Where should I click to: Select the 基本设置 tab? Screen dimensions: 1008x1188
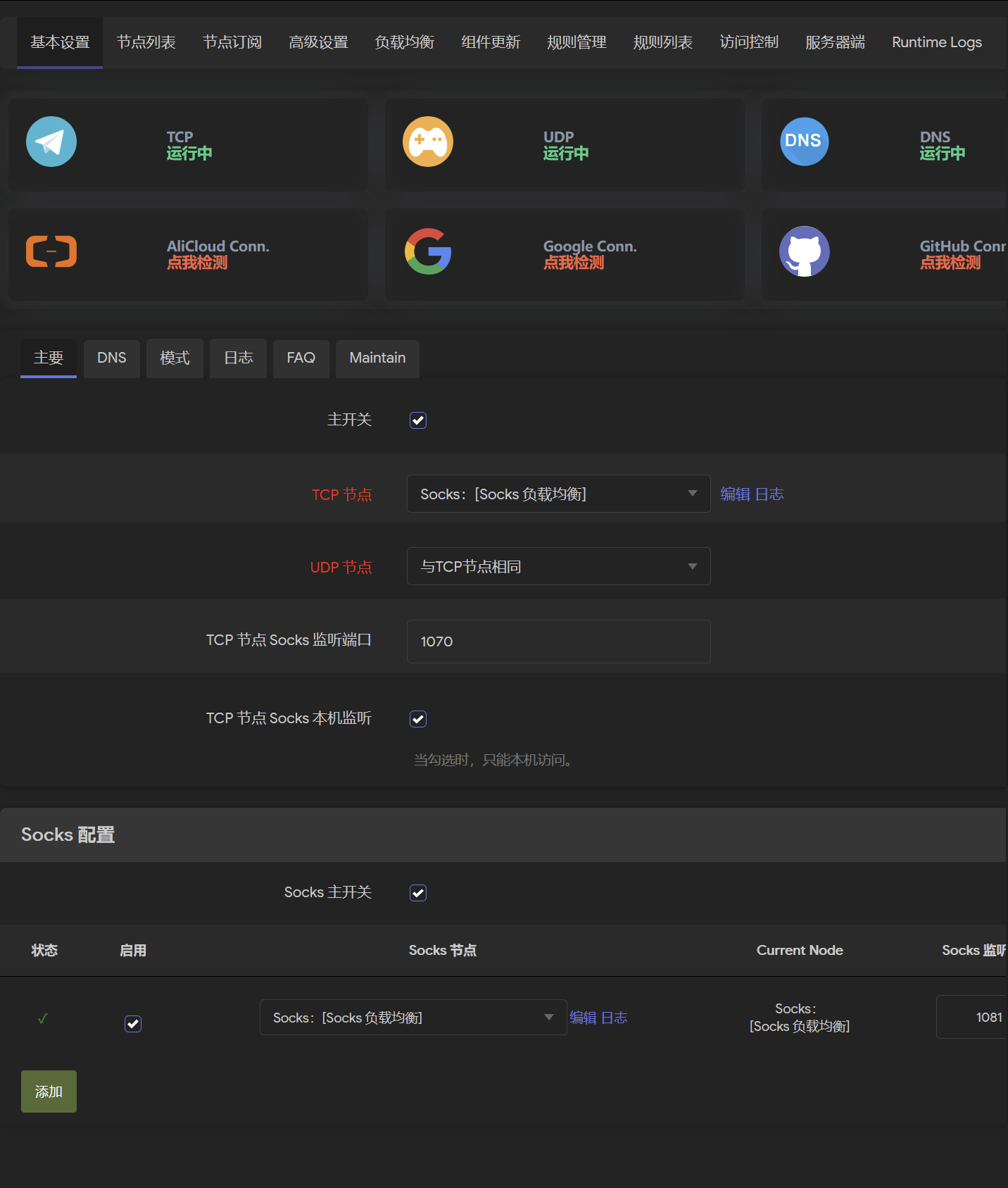tap(60, 42)
